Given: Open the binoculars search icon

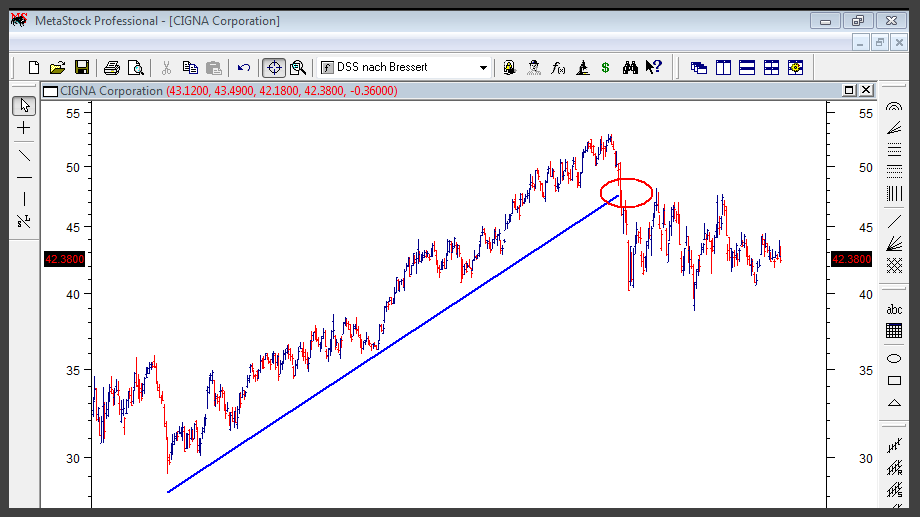Looking at the screenshot, I should [630, 67].
